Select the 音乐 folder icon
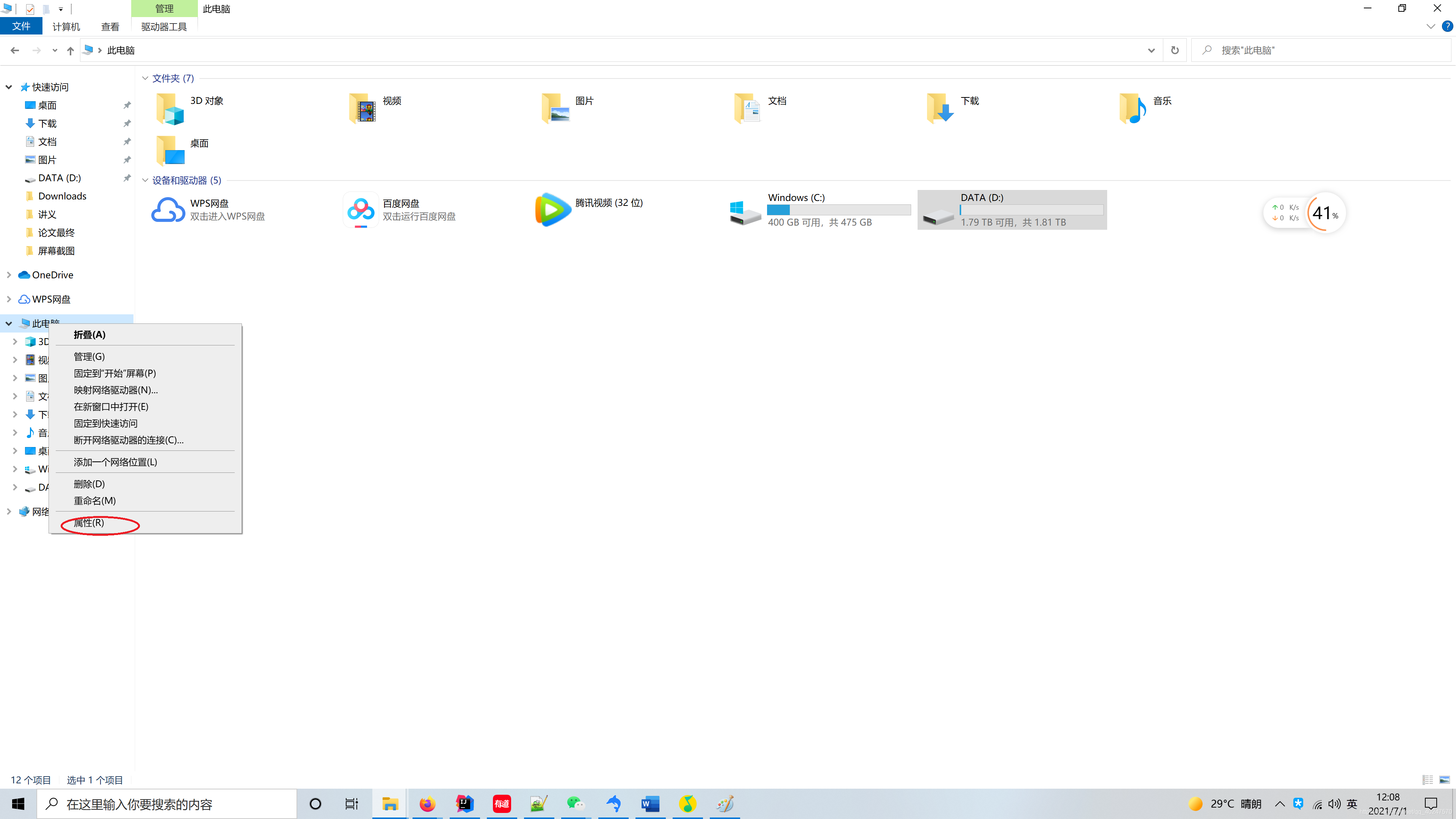The height and width of the screenshot is (819, 1456). coord(1132,108)
